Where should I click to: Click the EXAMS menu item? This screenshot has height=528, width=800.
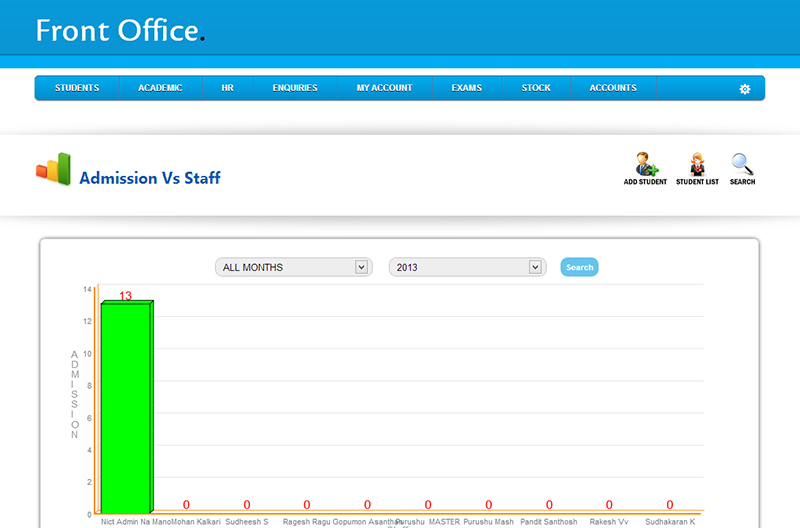(466, 88)
